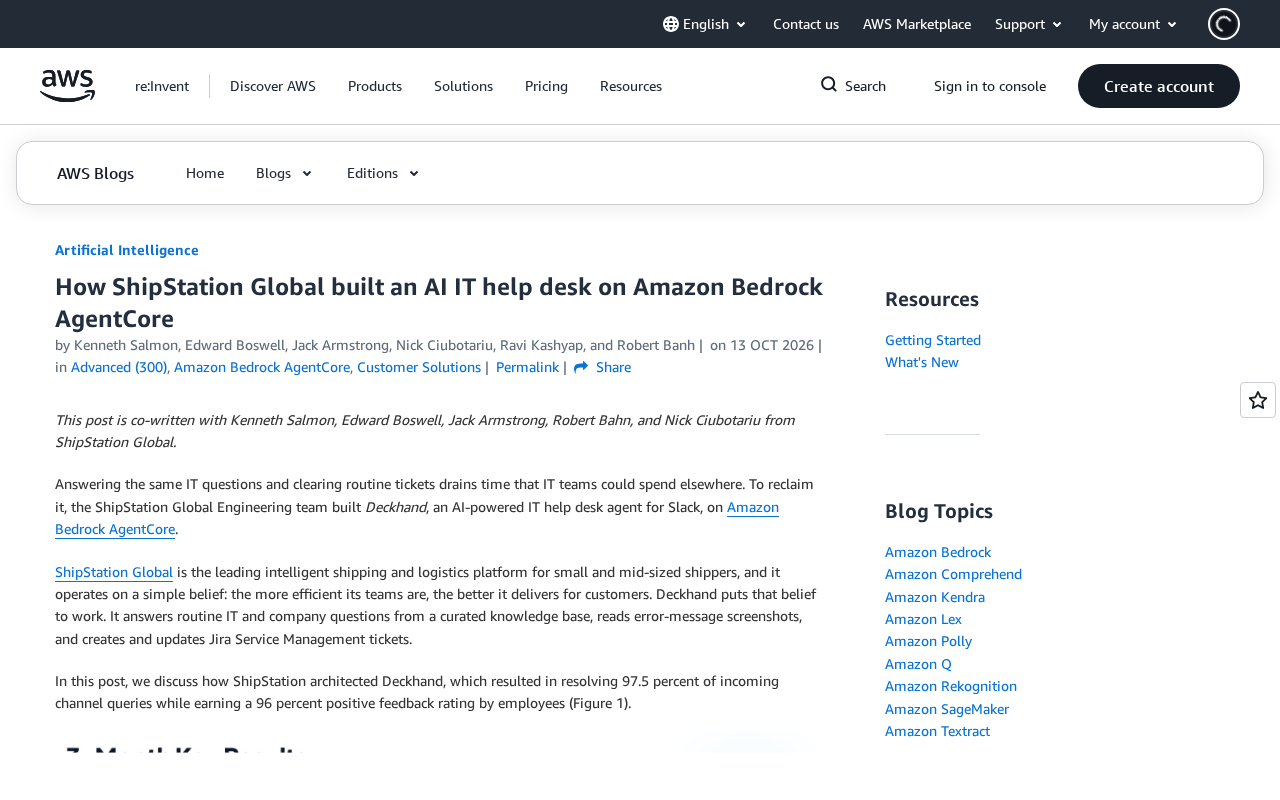Open the Amazon Kendra topic
Image resolution: width=1280 pixels, height=800 pixels.
click(935, 597)
